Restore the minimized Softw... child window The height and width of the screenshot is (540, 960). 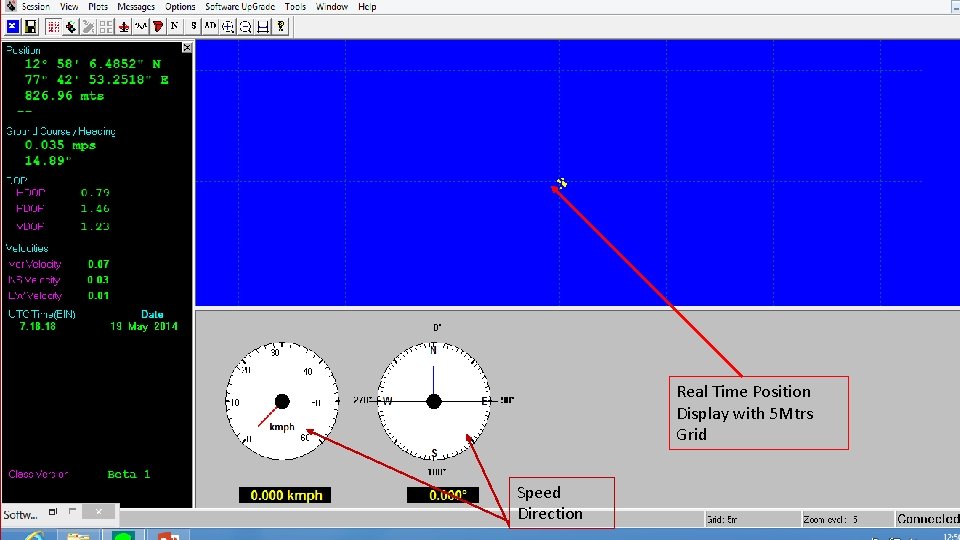click(x=53, y=512)
